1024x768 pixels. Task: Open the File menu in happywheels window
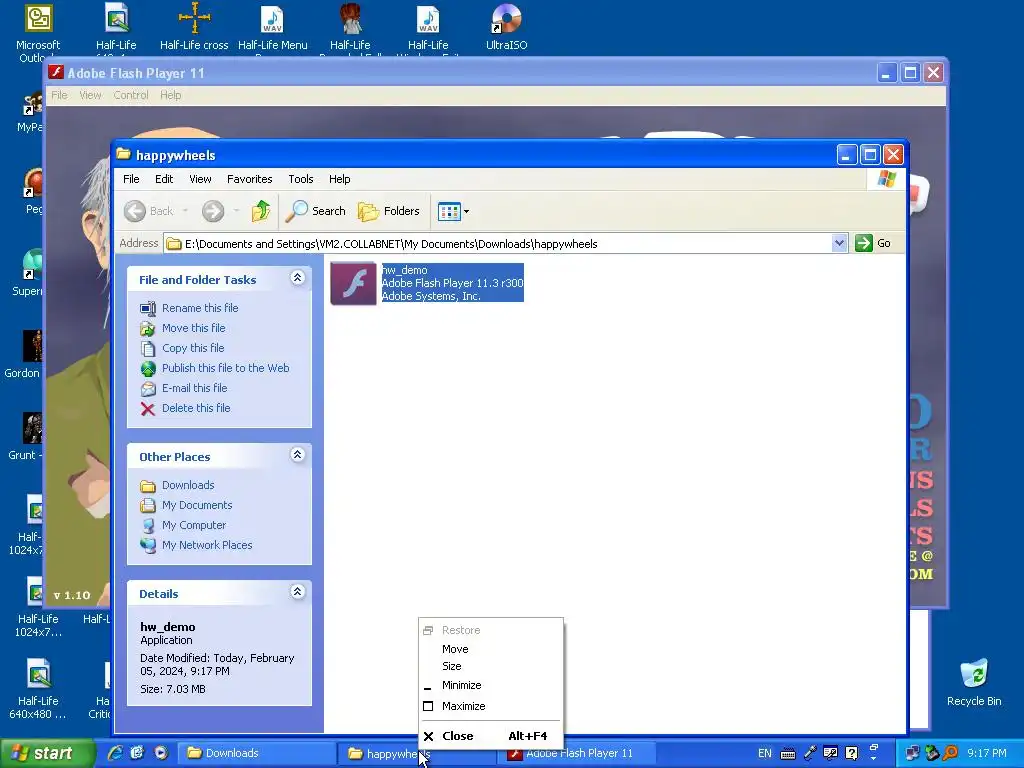(131, 179)
